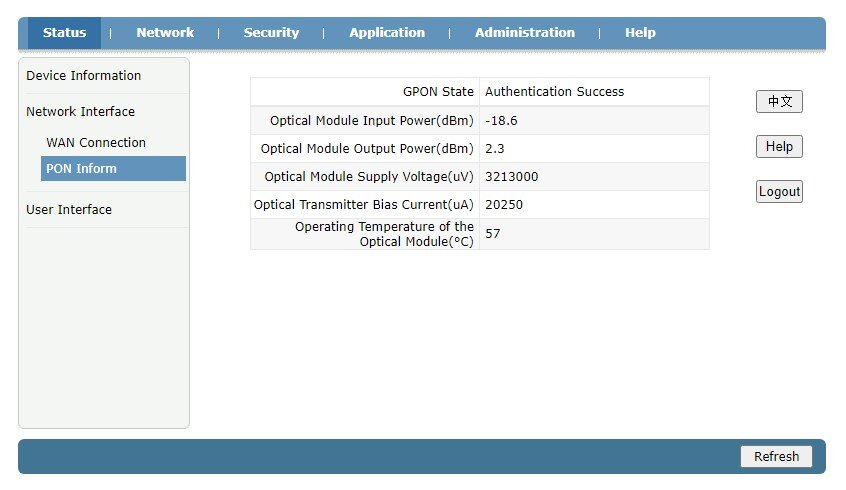The image size is (846, 490).
Task: Expand Network Interface in the sidebar
Action: [80, 112]
